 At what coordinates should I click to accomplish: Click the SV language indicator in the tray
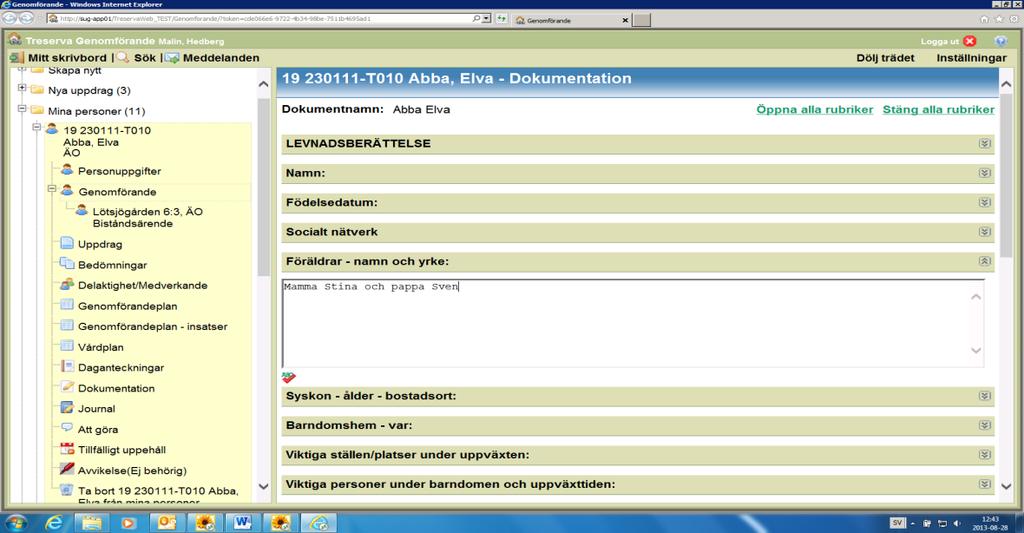(x=898, y=523)
